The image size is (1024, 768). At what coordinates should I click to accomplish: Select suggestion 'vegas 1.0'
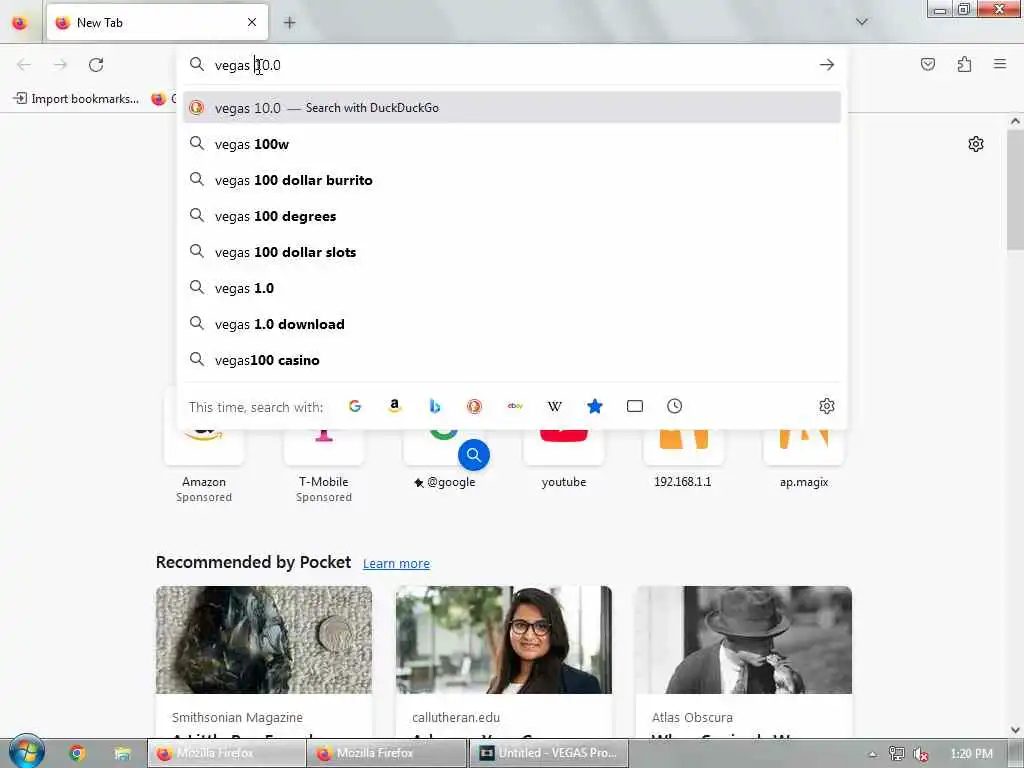pyautogui.click(x=512, y=287)
